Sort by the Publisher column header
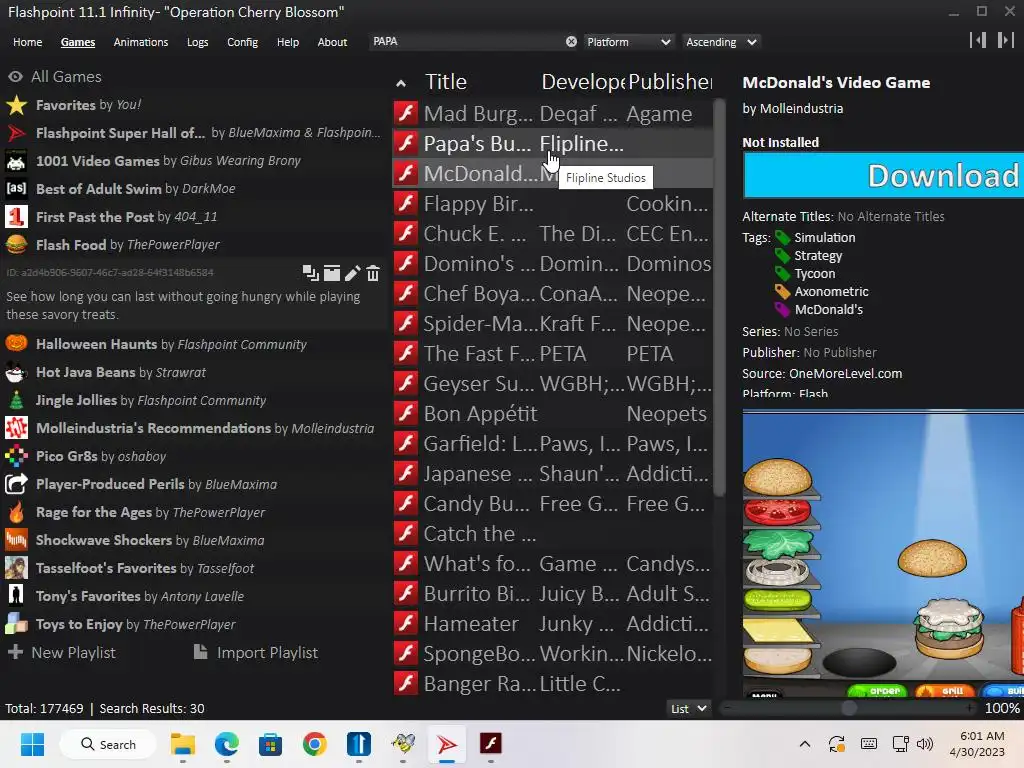The image size is (1024, 768). coord(670,82)
